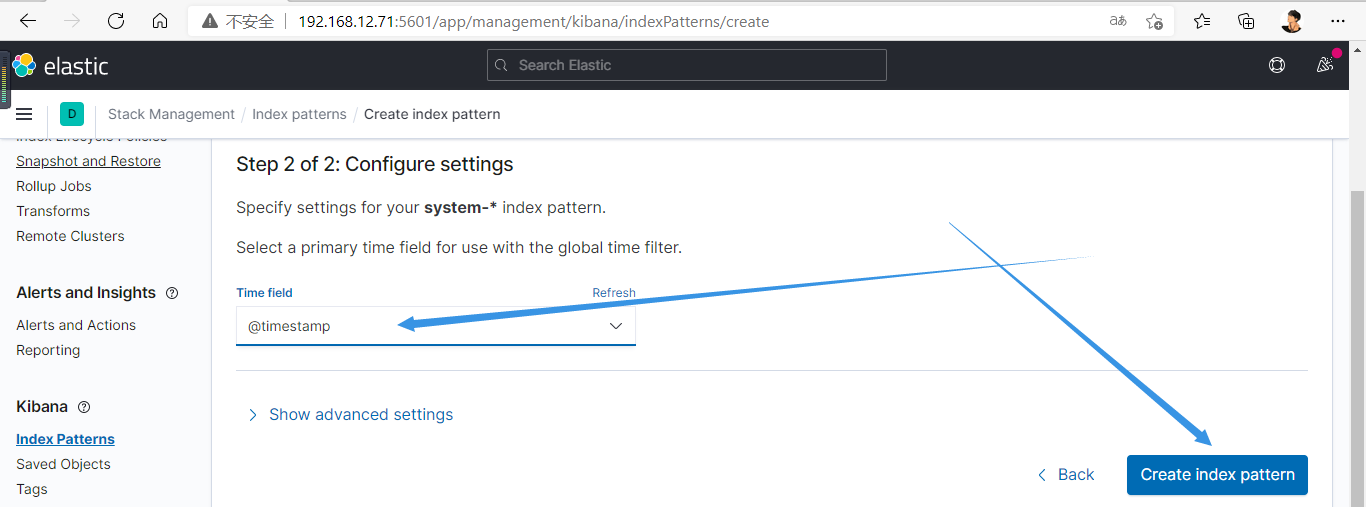This screenshot has height=507, width=1366.
Task: Reload the page with refresh icon
Action: click(116, 21)
